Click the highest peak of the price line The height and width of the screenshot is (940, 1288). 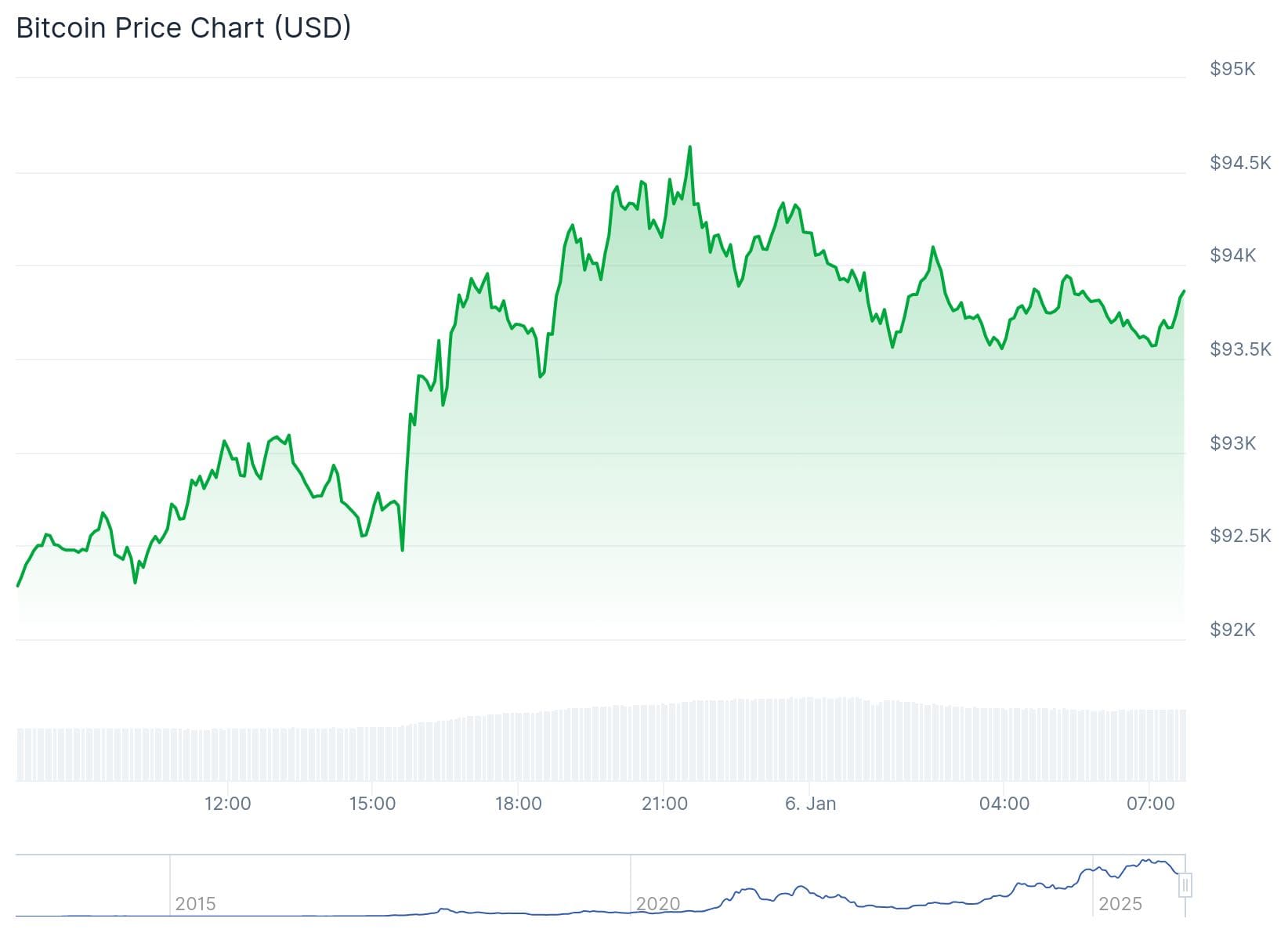689,147
